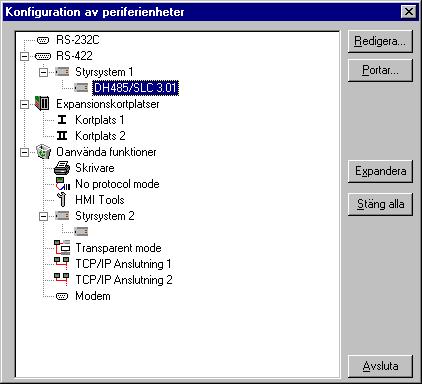Click the Transparent mode network icon
The height and width of the screenshot is (384, 422).
tap(62, 247)
